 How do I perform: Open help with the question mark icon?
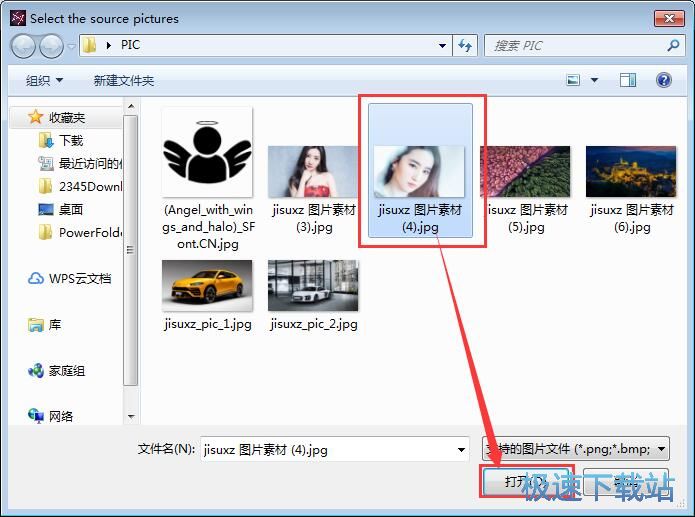(662, 80)
